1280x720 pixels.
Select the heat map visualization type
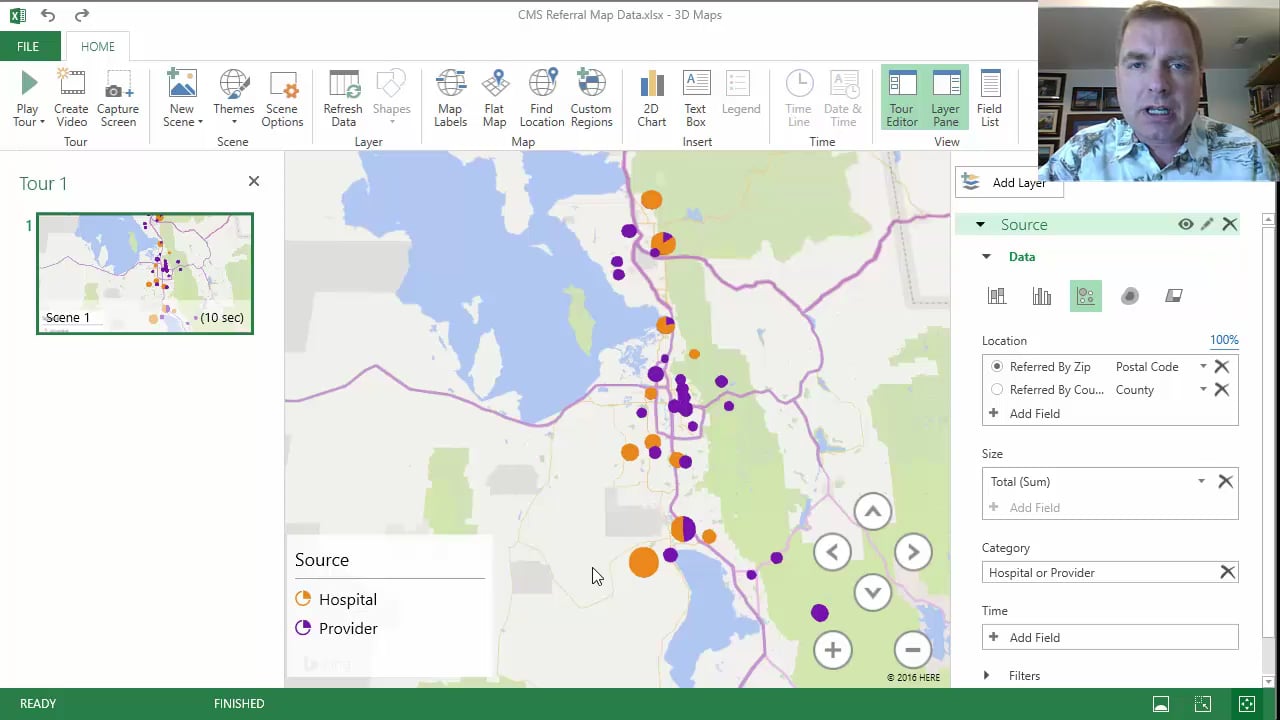[x=1129, y=296]
